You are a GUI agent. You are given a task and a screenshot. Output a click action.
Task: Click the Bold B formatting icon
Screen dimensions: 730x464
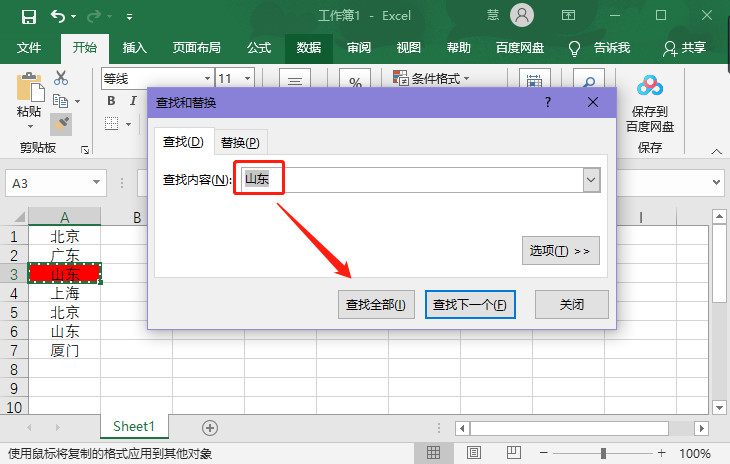(112, 101)
